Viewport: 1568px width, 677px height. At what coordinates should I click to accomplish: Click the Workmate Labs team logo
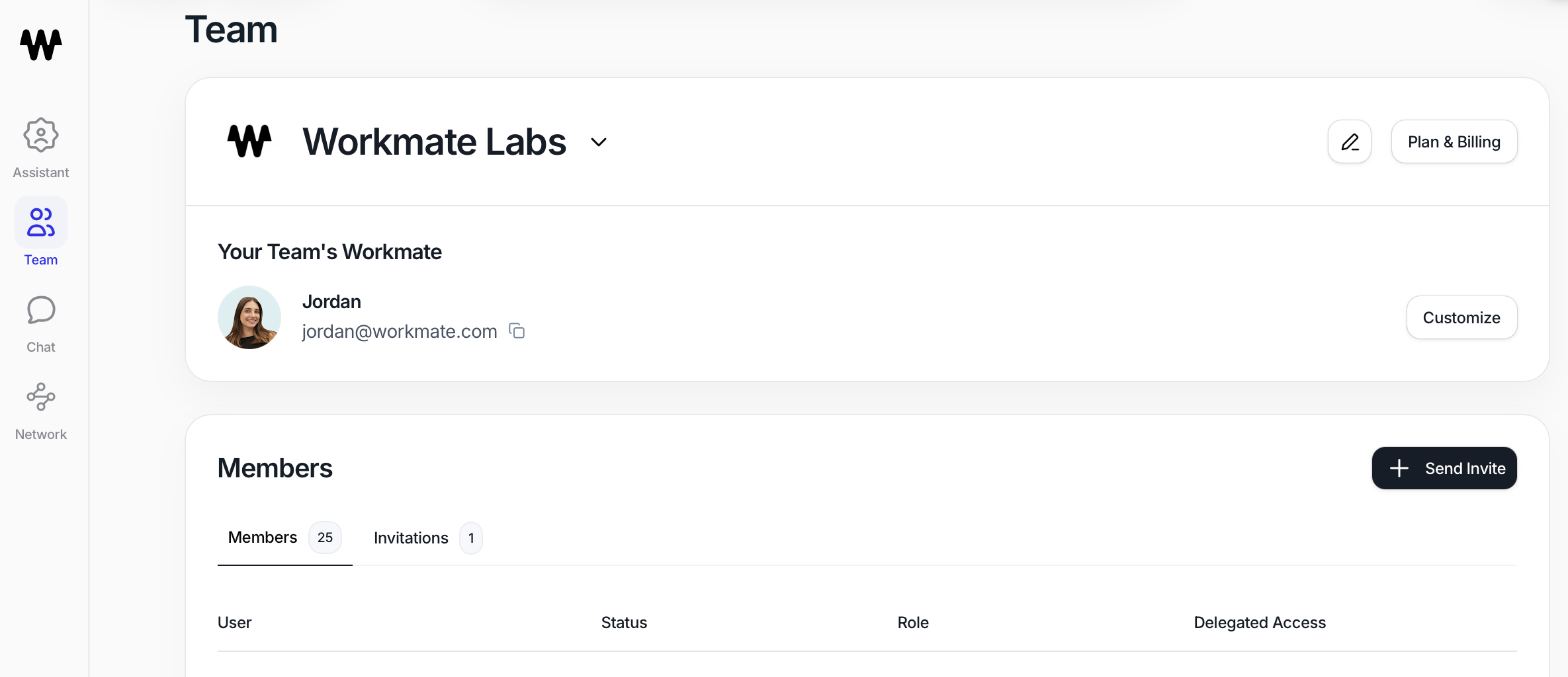pyautogui.click(x=249, y=141)
